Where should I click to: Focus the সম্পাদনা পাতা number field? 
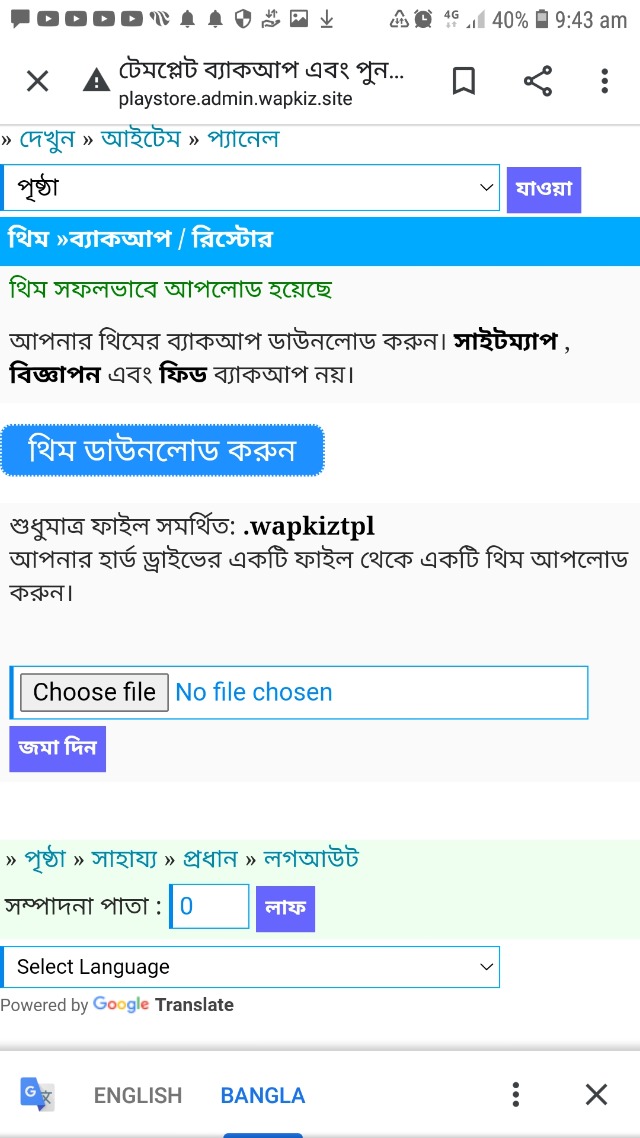point(210,907)
